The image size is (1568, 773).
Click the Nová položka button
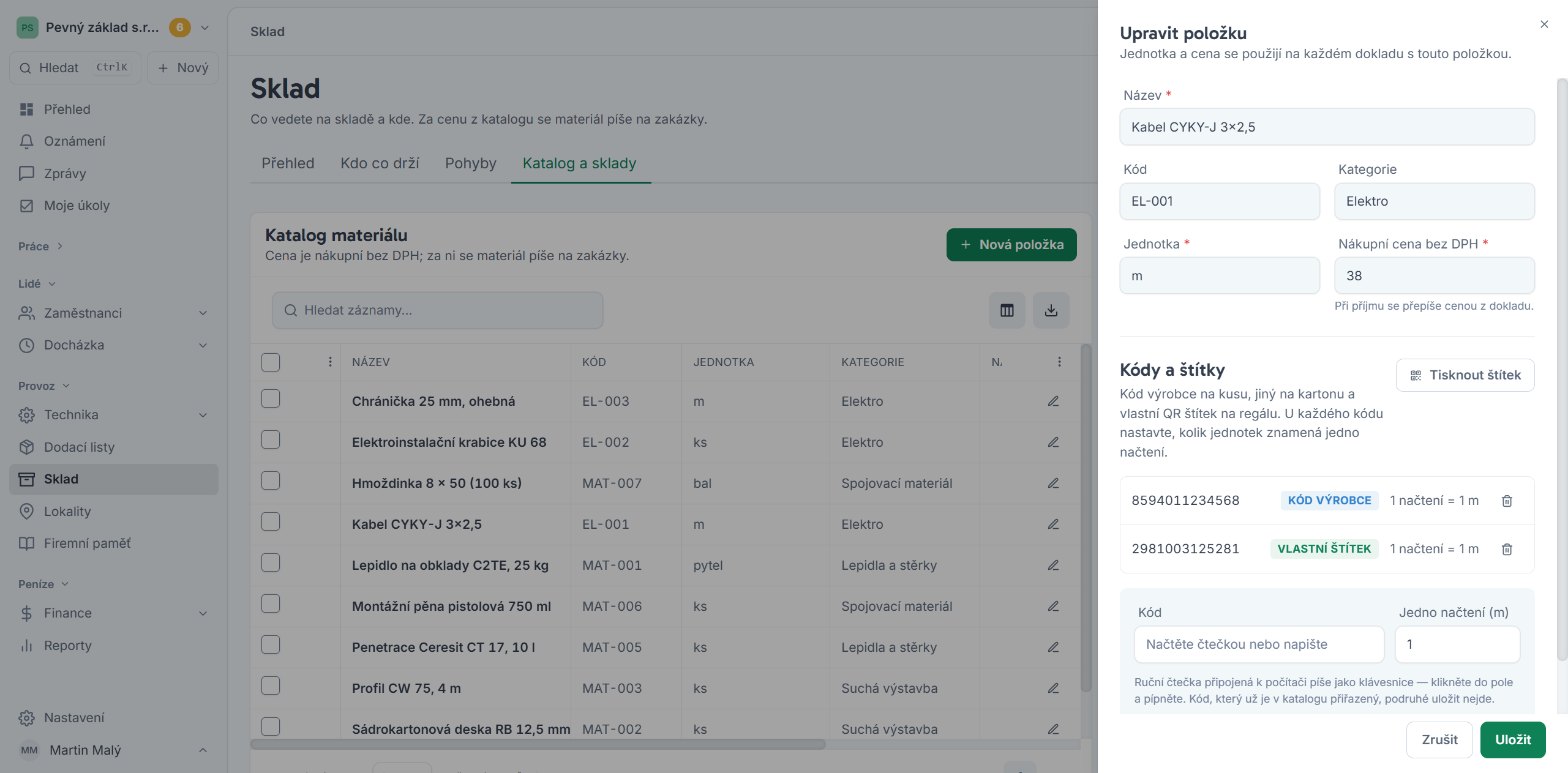pos(1011,245)
